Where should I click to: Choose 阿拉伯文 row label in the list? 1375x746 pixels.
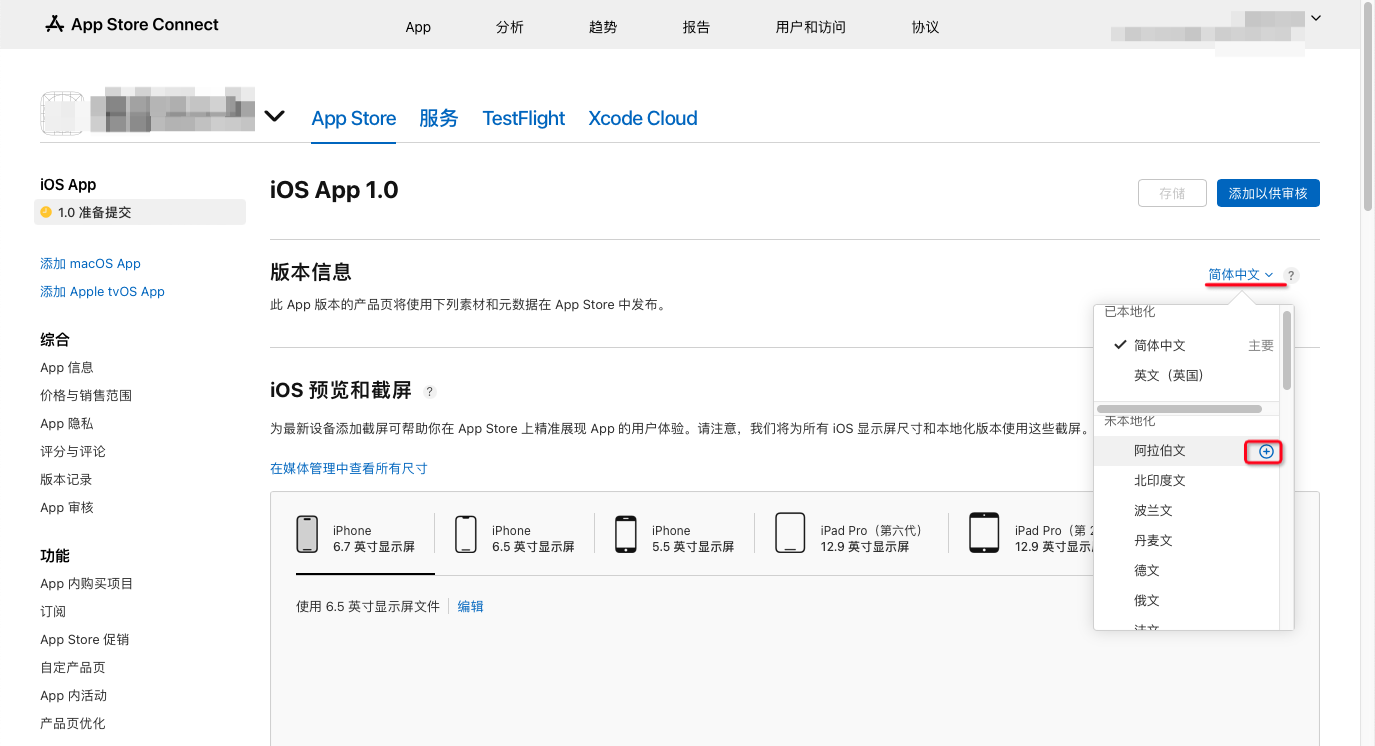(x=1160, y=451)
